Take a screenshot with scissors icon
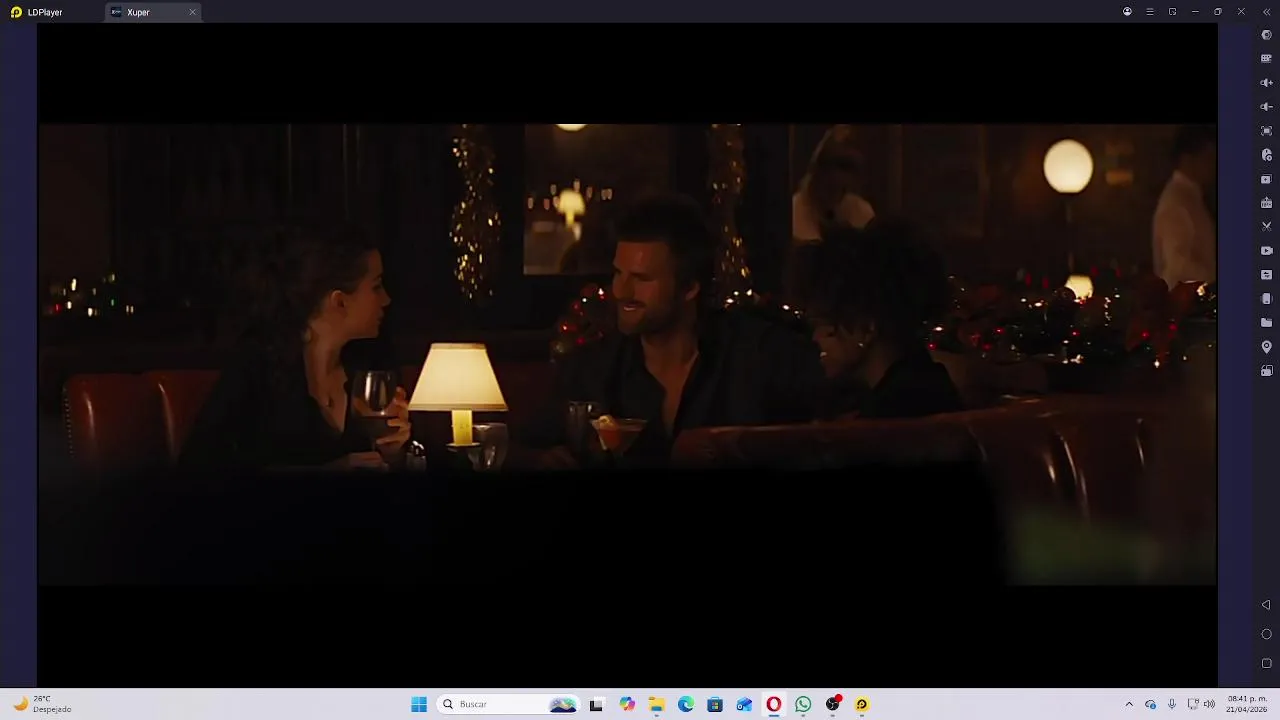Screen dimensions: 1280x720 coord(1266,227)
